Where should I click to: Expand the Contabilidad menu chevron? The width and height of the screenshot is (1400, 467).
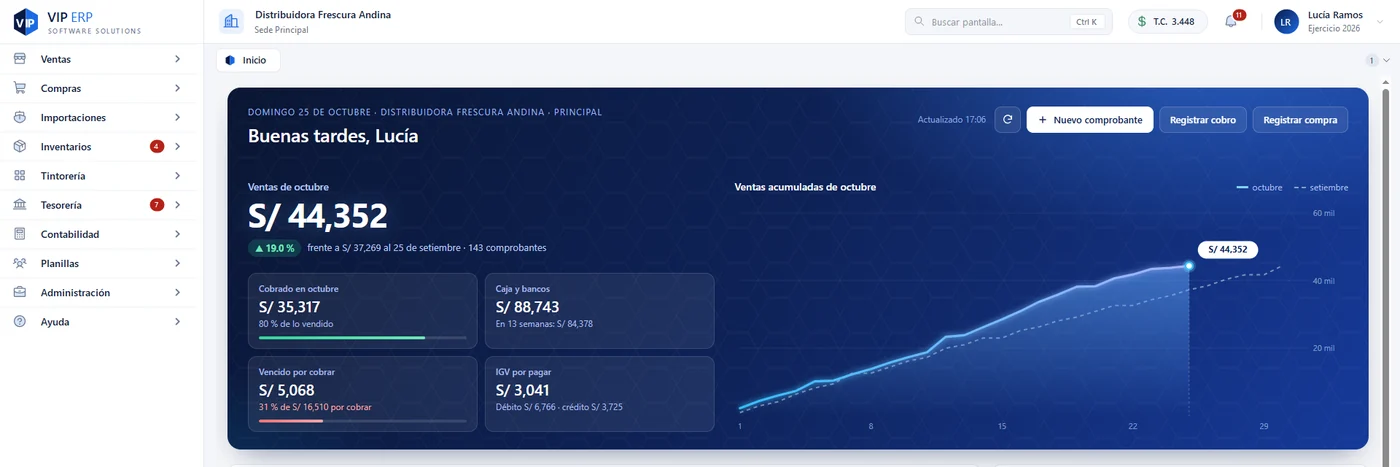(x=177, y=234)
